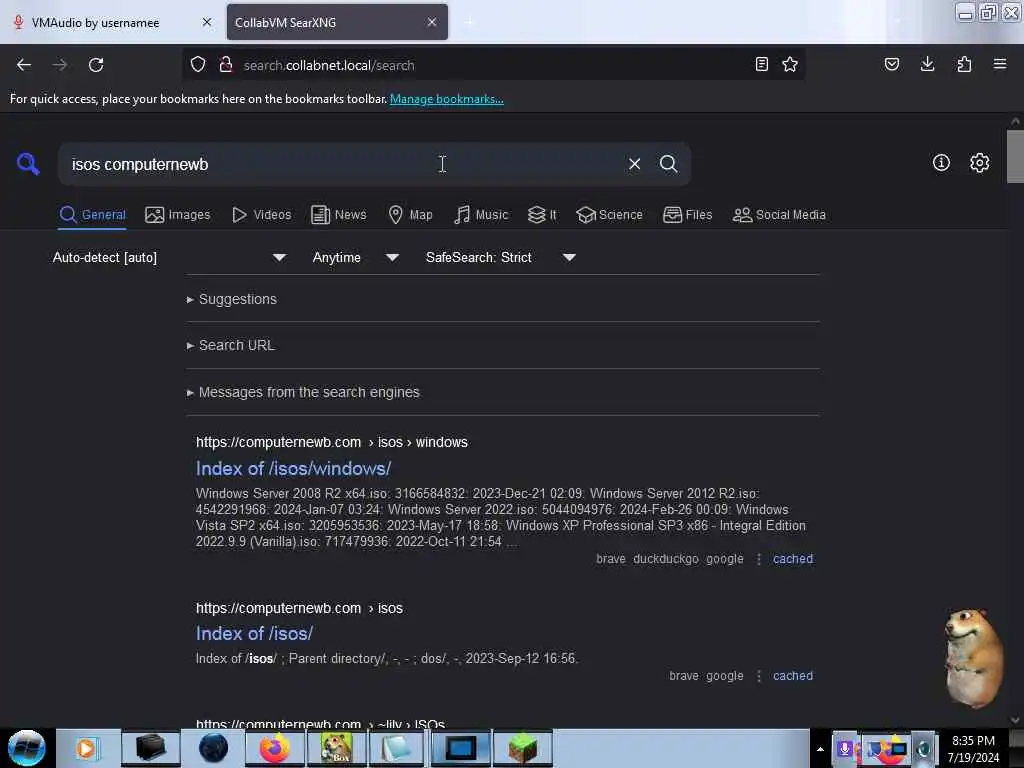
Task: Click the page vertical scrollbar thumb
Action: [1015, 157]
